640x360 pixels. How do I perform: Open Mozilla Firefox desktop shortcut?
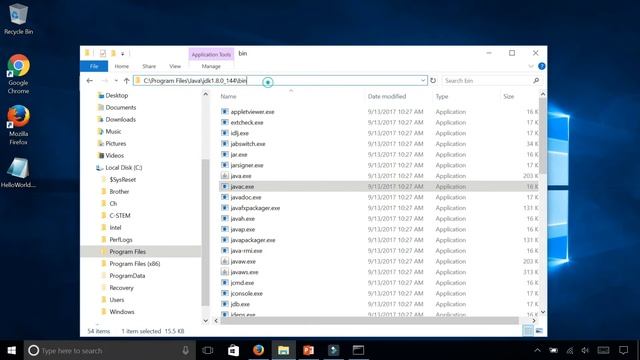click(18, 125)
